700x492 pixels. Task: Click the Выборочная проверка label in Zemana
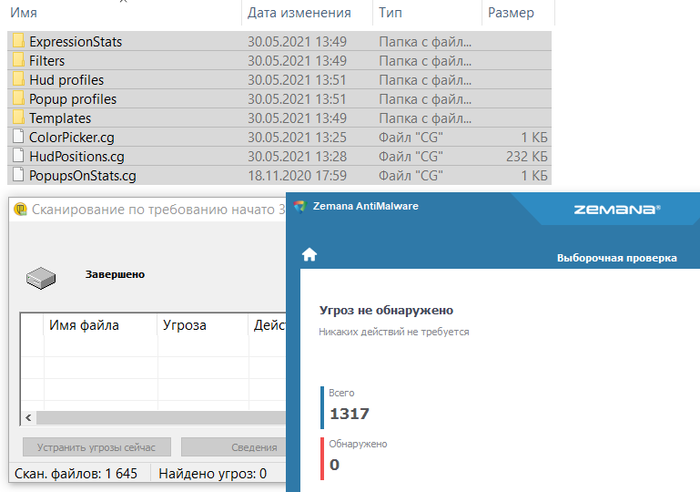617,258
